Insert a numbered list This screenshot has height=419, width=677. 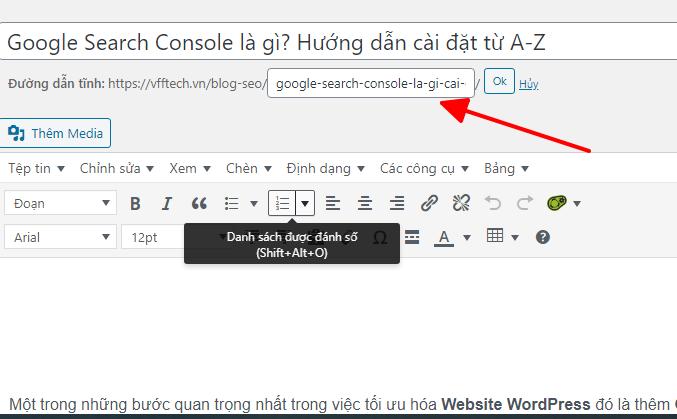282,203
